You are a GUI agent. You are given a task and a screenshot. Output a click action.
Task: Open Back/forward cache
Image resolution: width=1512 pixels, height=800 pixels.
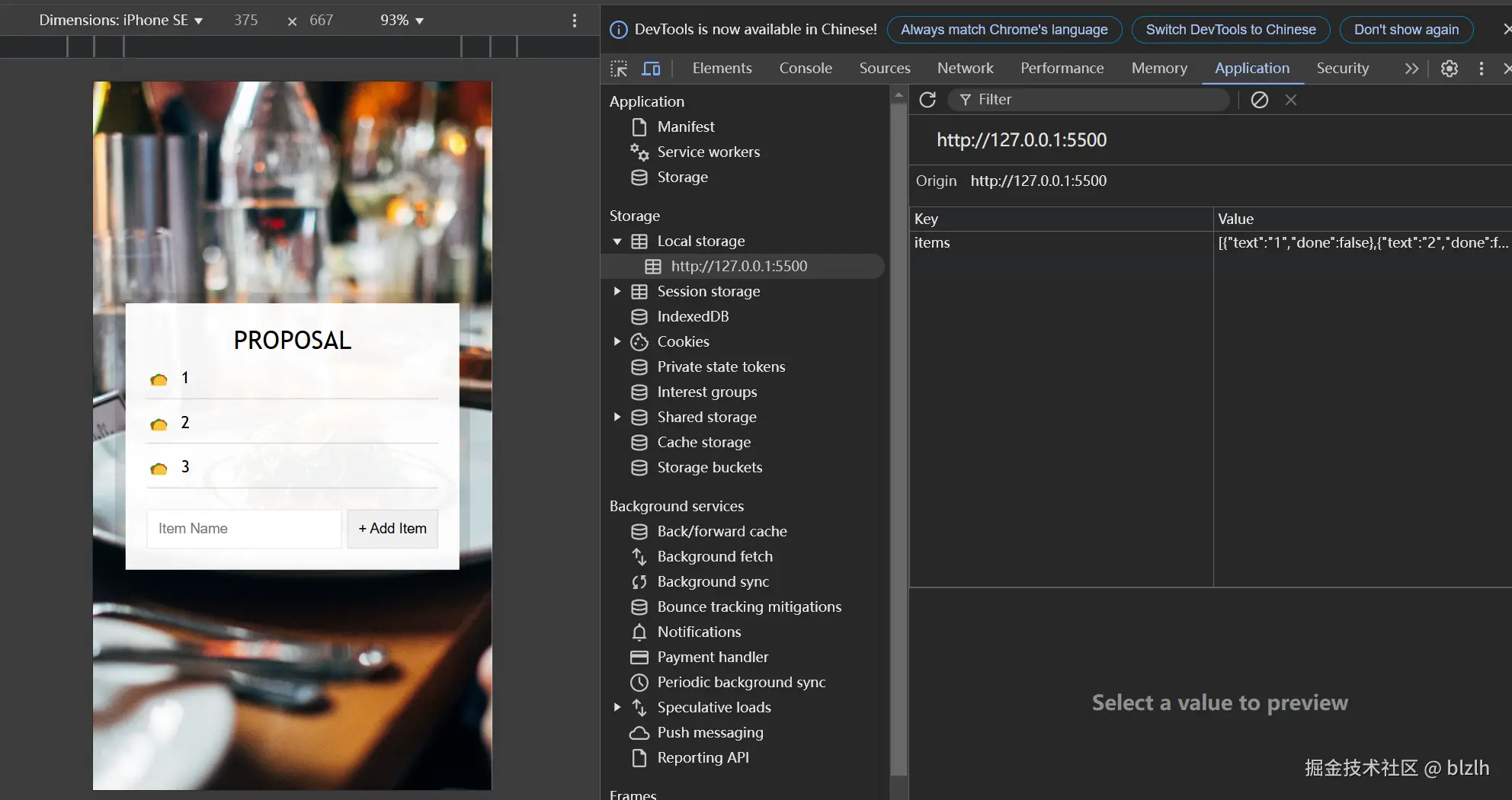(722, 532)
